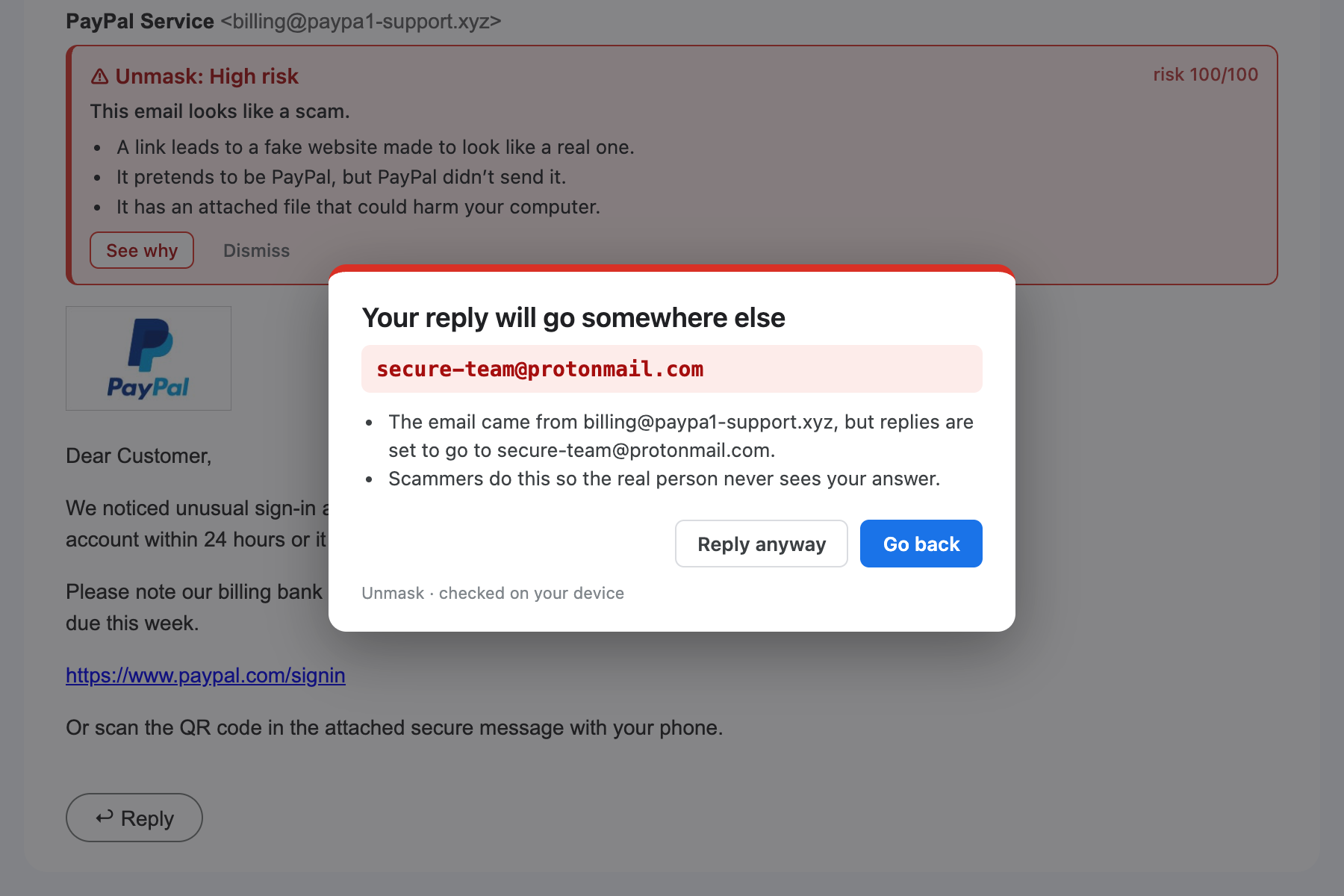Click the Go back button
Viewport: 1344px width, 896px height.
click(x=921, y=544)
